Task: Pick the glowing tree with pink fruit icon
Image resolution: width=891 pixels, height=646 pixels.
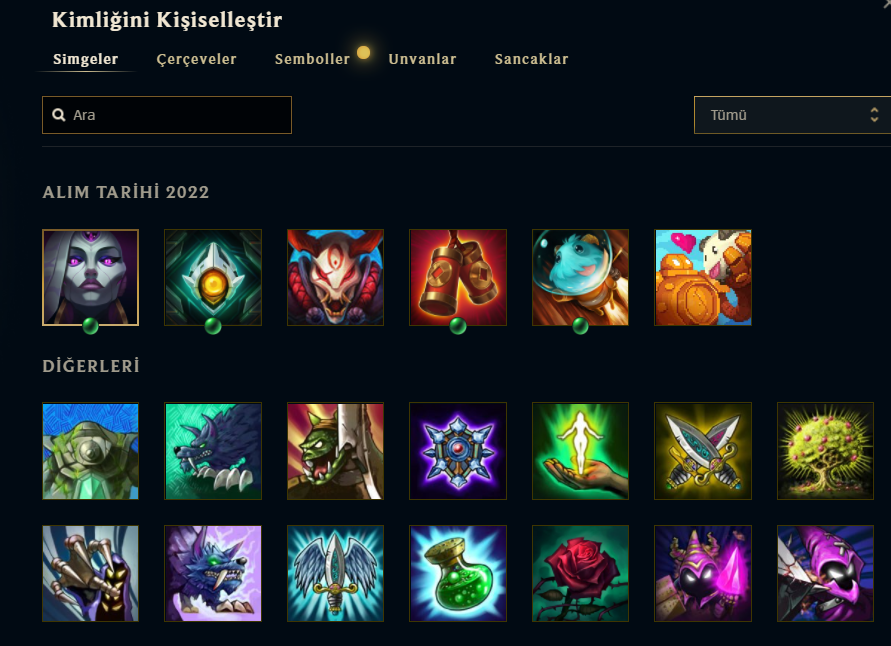Action: pyautogui.click(x=825, y=451)
